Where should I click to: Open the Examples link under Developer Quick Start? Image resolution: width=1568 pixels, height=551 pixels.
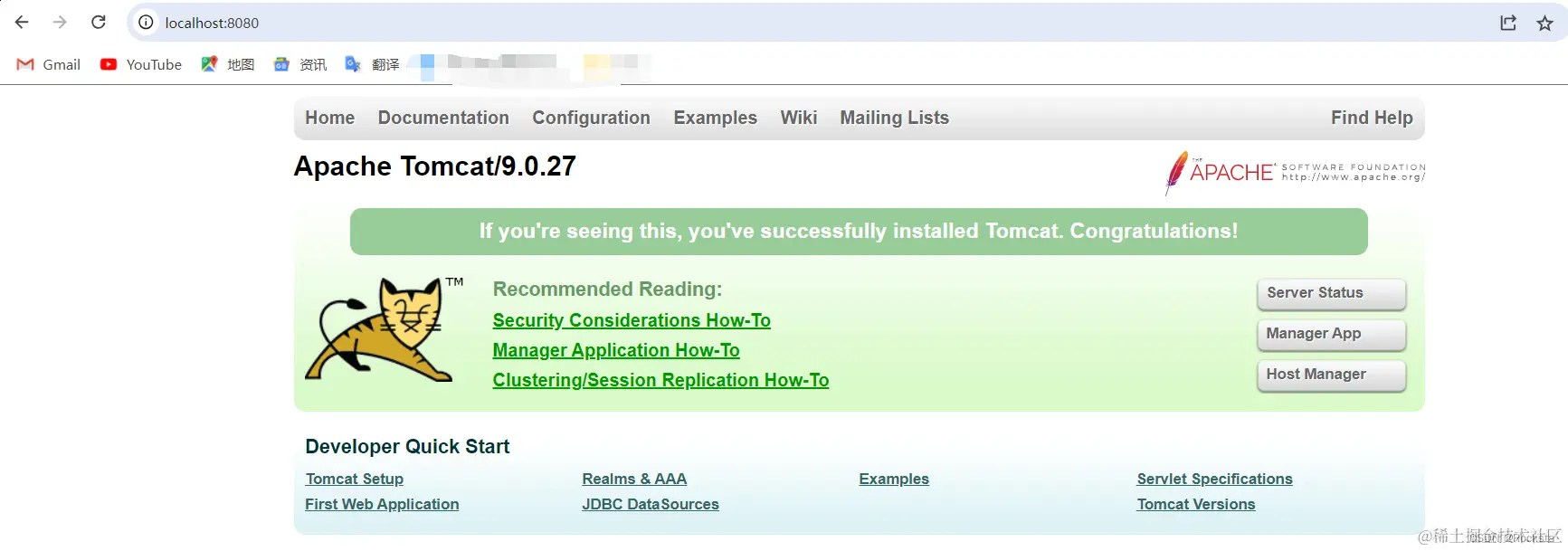tap(894, 479)
